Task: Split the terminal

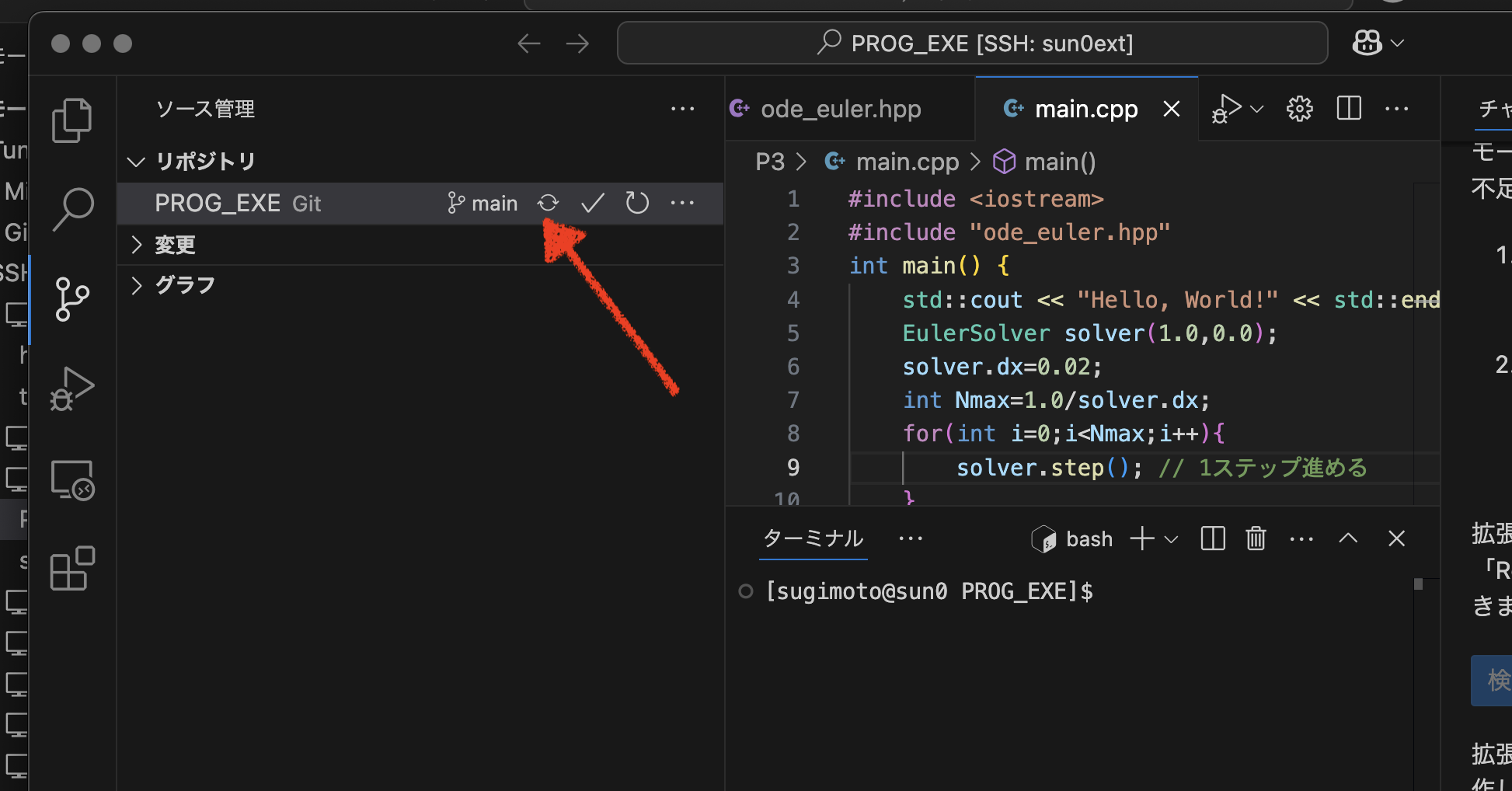Action: pyautogui.click(x=1213, y=538)
